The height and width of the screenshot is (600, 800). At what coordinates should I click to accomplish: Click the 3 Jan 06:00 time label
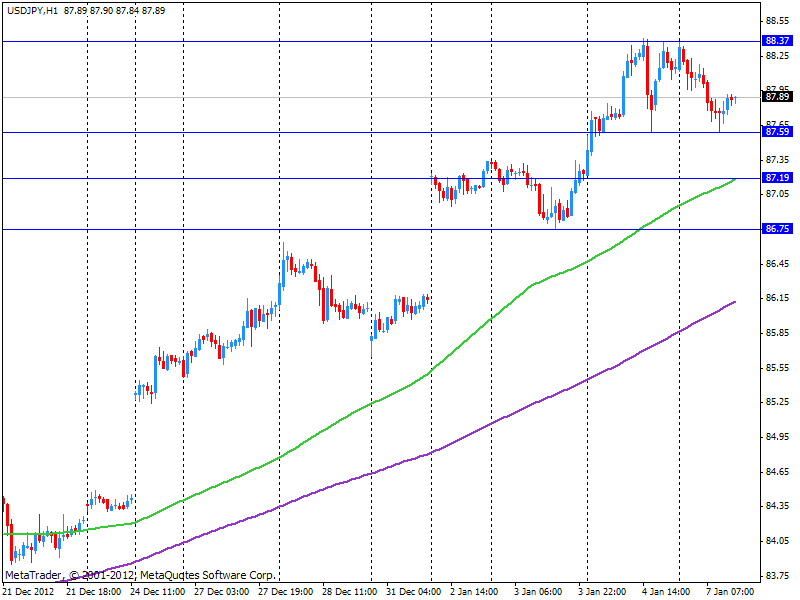point(538,592)
